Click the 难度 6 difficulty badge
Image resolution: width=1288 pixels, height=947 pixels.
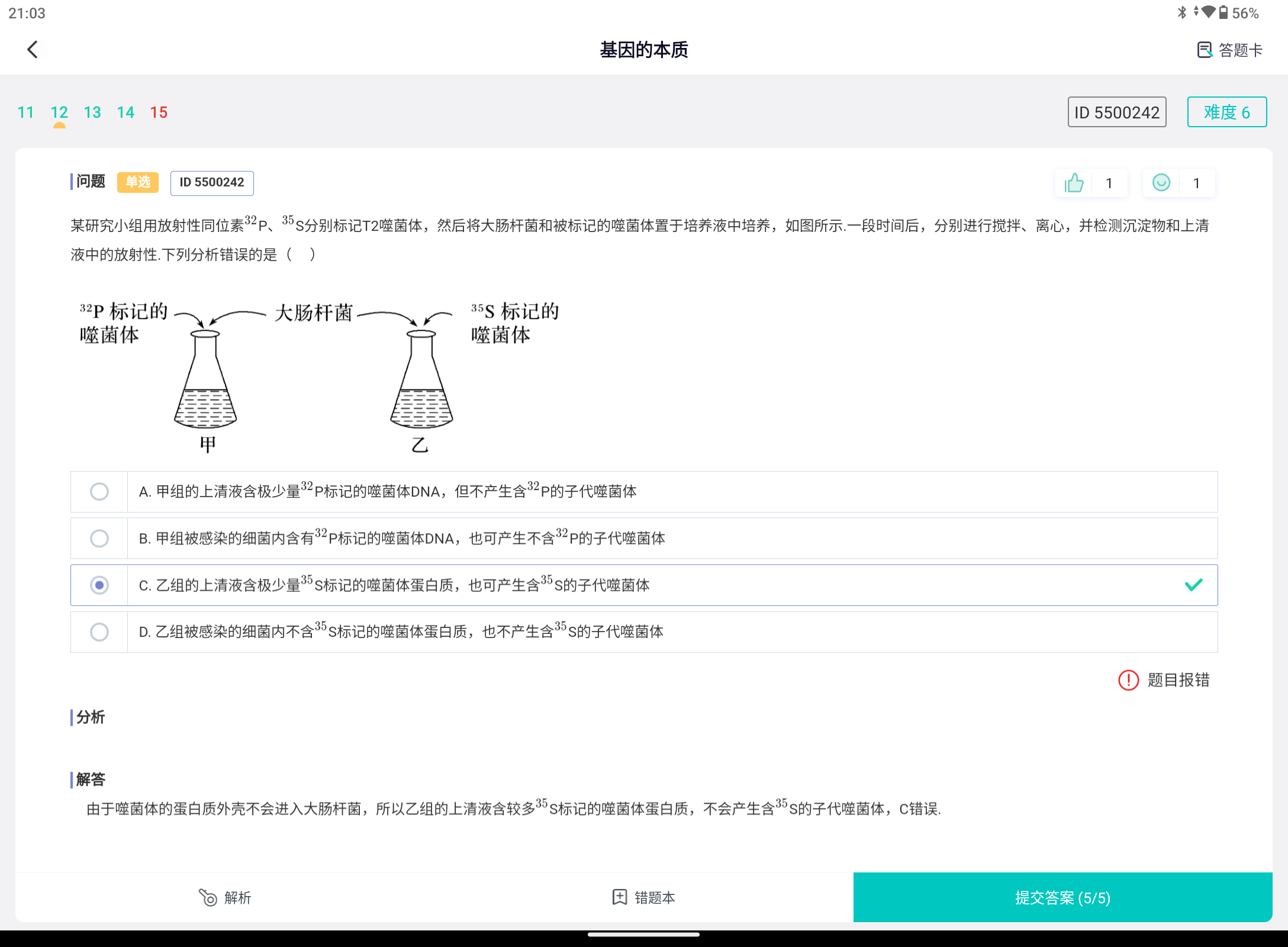[x=1227, y=112]
